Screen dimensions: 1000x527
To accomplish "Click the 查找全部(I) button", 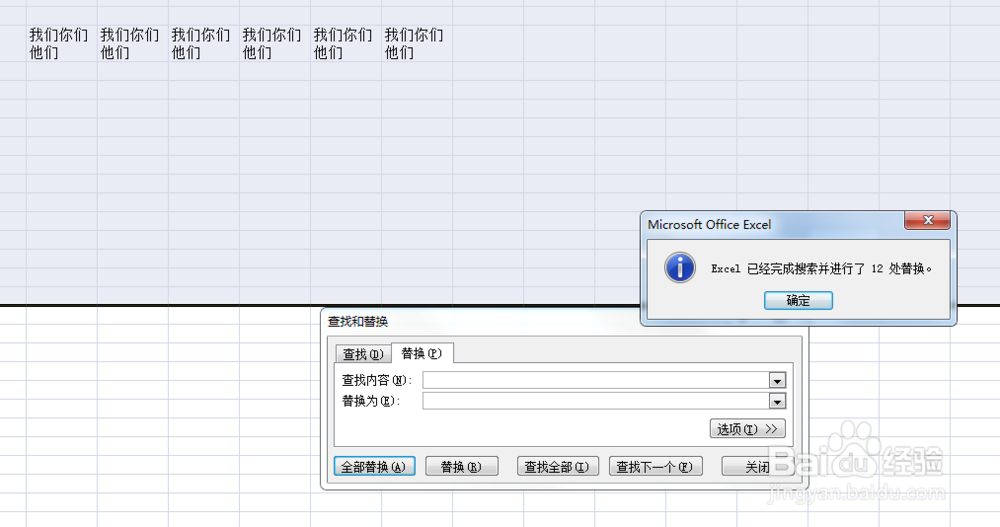I will 557,466.
